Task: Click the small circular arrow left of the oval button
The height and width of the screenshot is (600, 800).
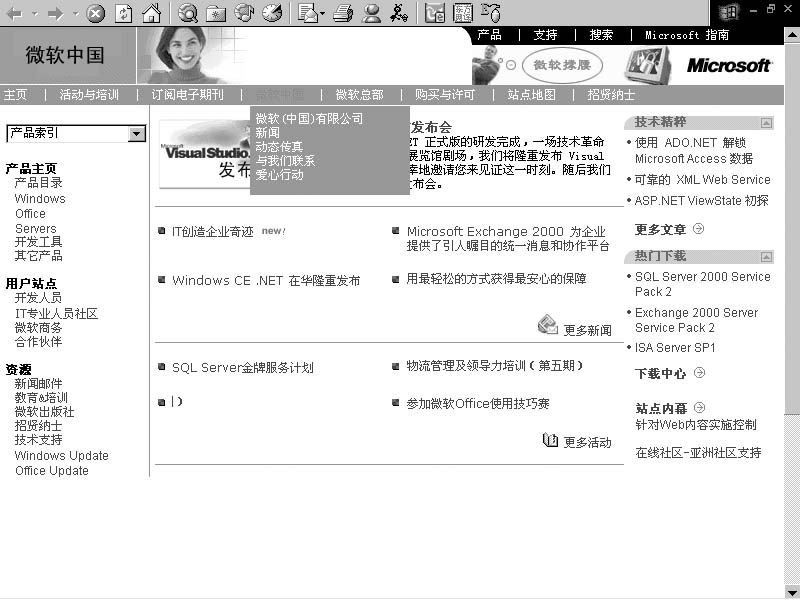Action: (511, 65)
